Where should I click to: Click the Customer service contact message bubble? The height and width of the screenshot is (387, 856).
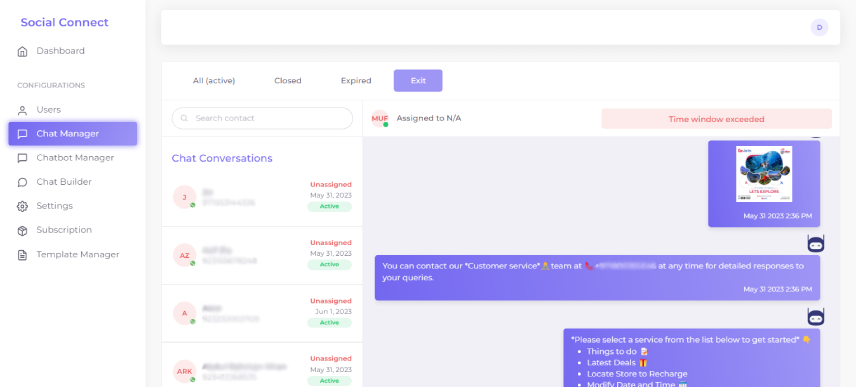click(597, 278)
